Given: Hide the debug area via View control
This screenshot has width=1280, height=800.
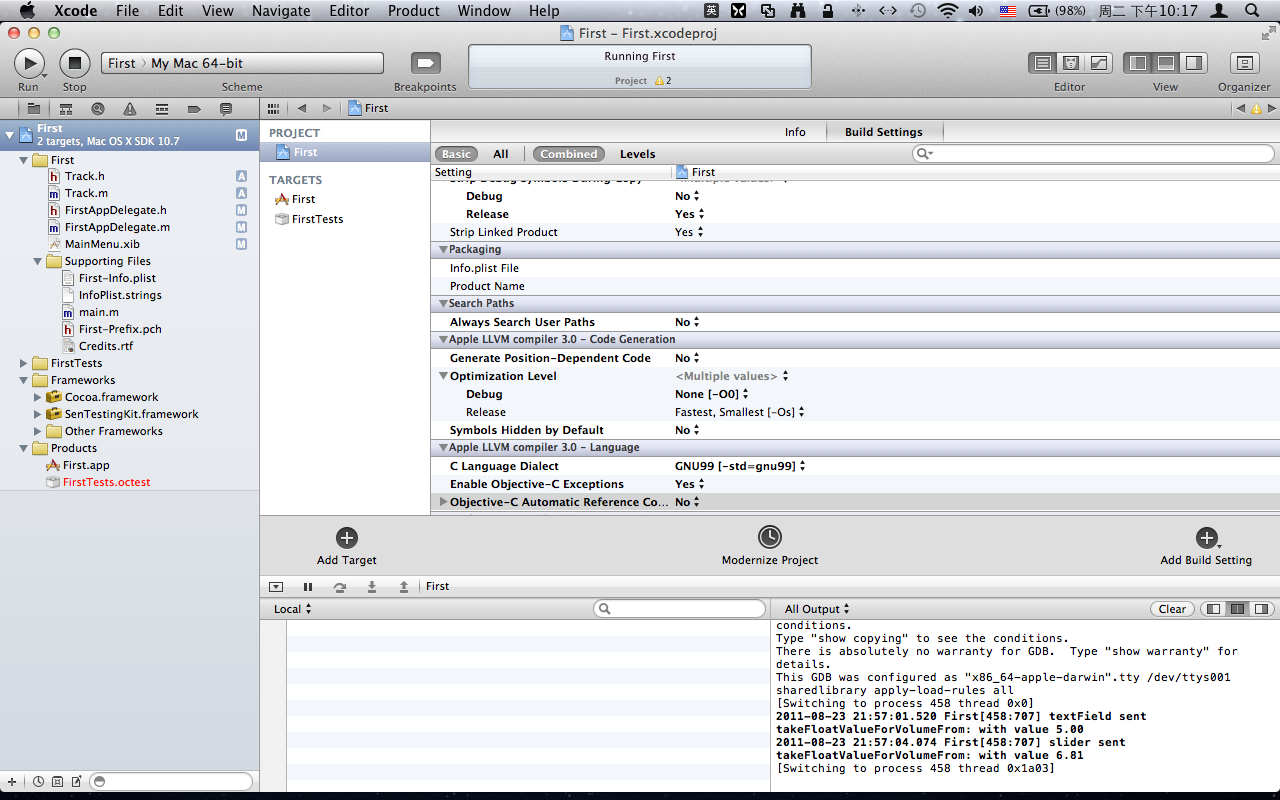Looking at the screenshot, I should [1166, 63].
